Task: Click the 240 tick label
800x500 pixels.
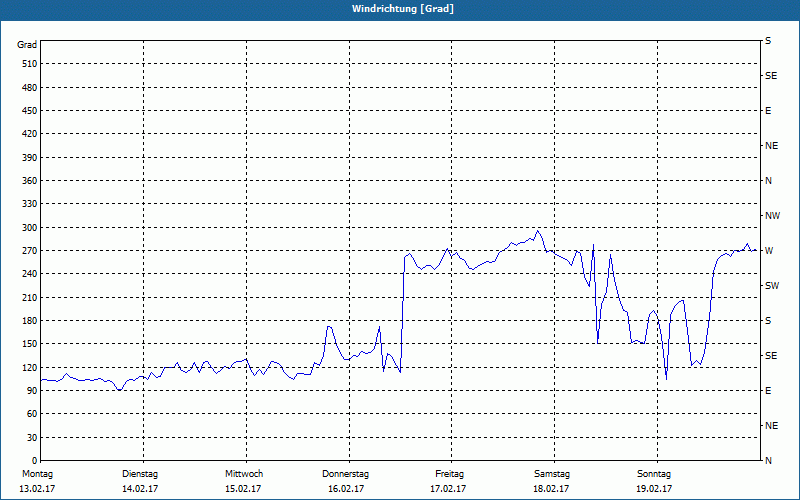Action: pyautogui.click(x=29, y=274)
